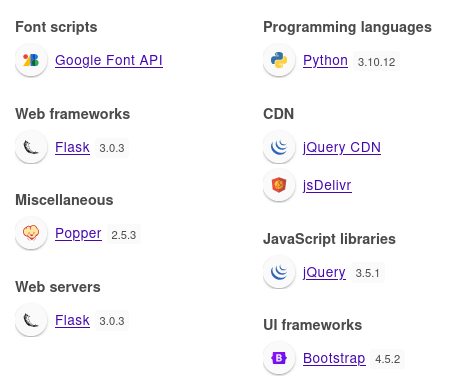The height and width of the screenshot is (388, 469).
Task: Click the Python version 3.10.12 badge
Action: tap(376, 62)
